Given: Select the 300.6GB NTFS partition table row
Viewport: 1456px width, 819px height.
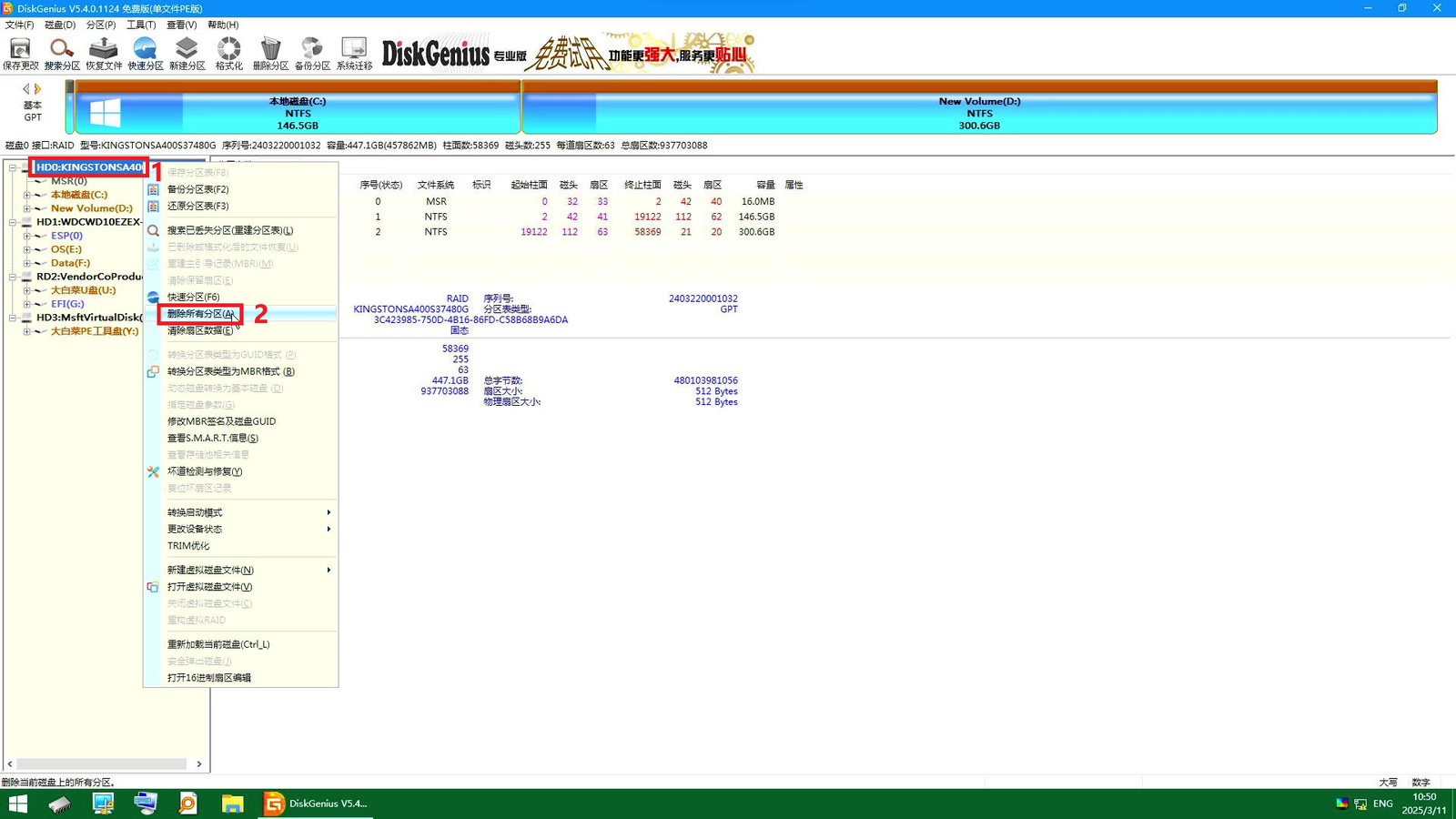Looking at the screenshot, I should [x=569, y=232].
